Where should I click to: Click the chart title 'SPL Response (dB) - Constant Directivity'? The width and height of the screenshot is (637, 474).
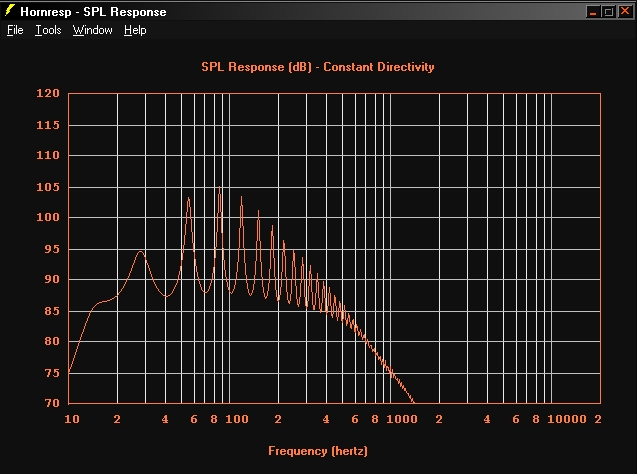pos(318,67)
